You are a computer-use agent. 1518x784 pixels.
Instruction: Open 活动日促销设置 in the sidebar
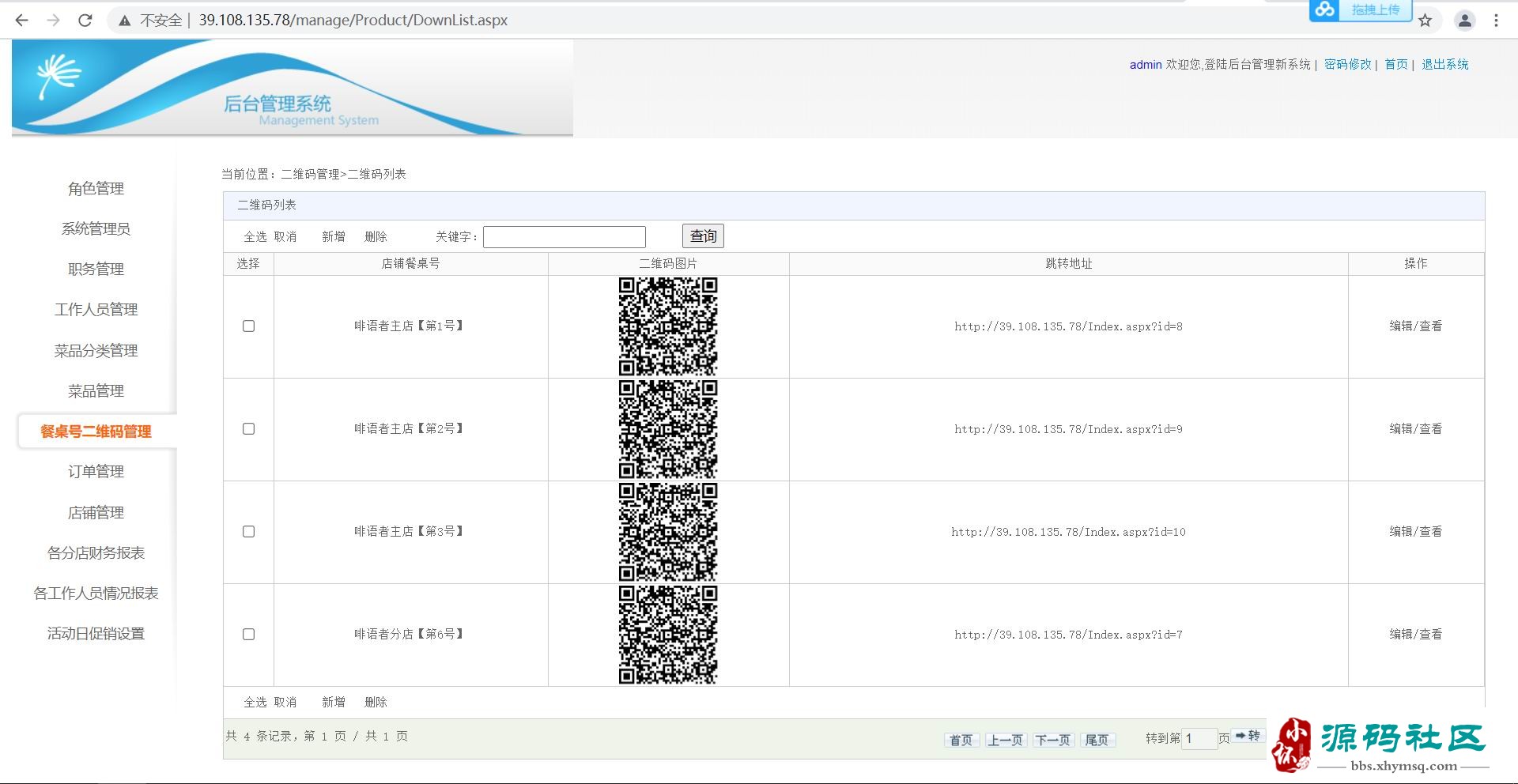[96, 633]
